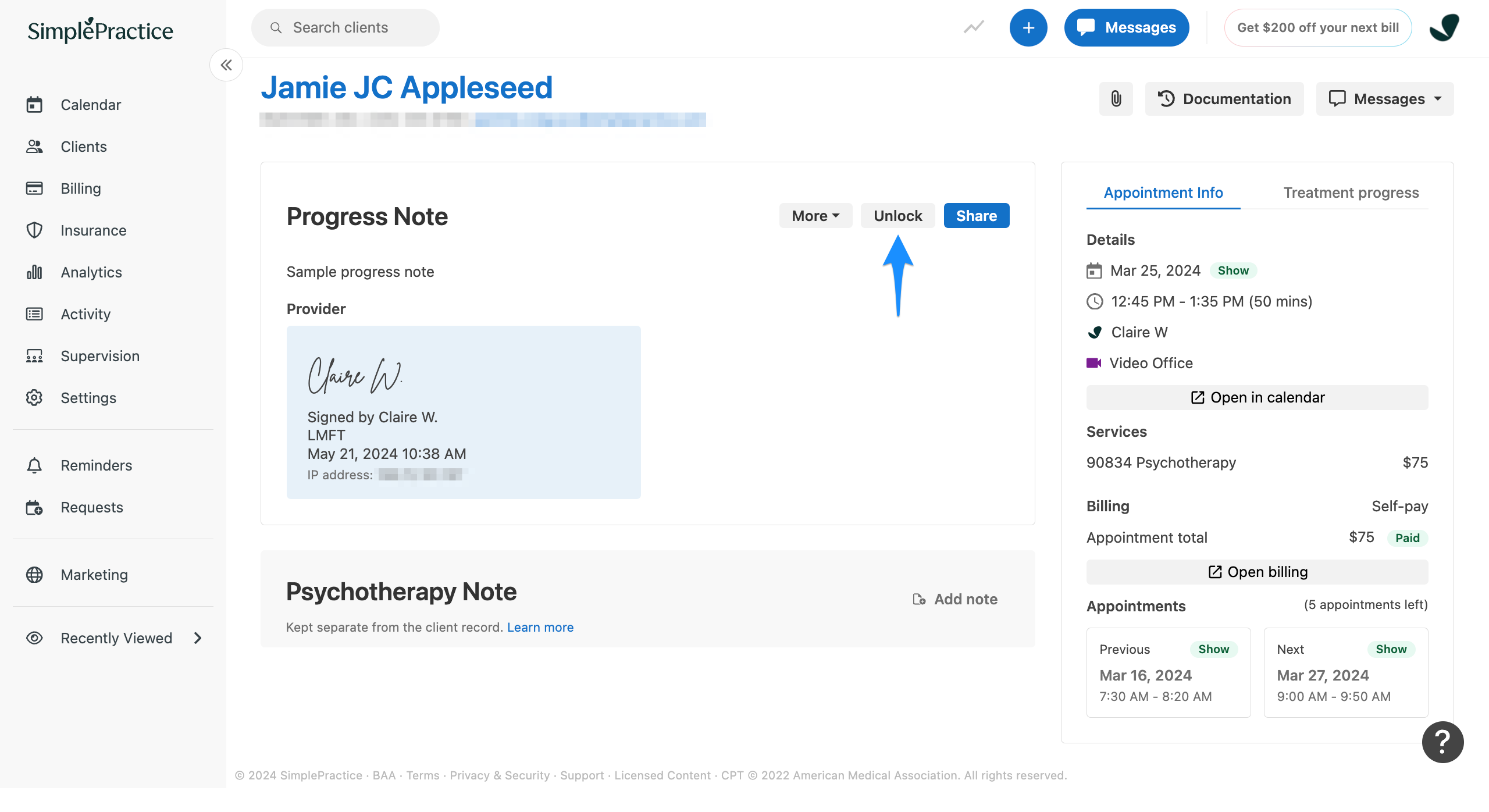Viewport: 1489px width, 812px height.
Task: Open Analytics bar chart icon
Action: pyautogui.click(x=34, y=272)
